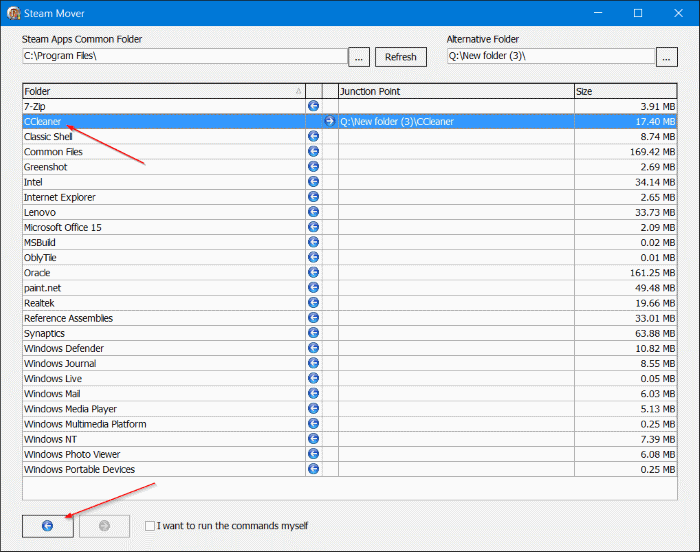The width and height of the screenshot is (700, 552).
Task: Select the Microsoft Office 15 folder name
Action: click(x=62, y=227)
